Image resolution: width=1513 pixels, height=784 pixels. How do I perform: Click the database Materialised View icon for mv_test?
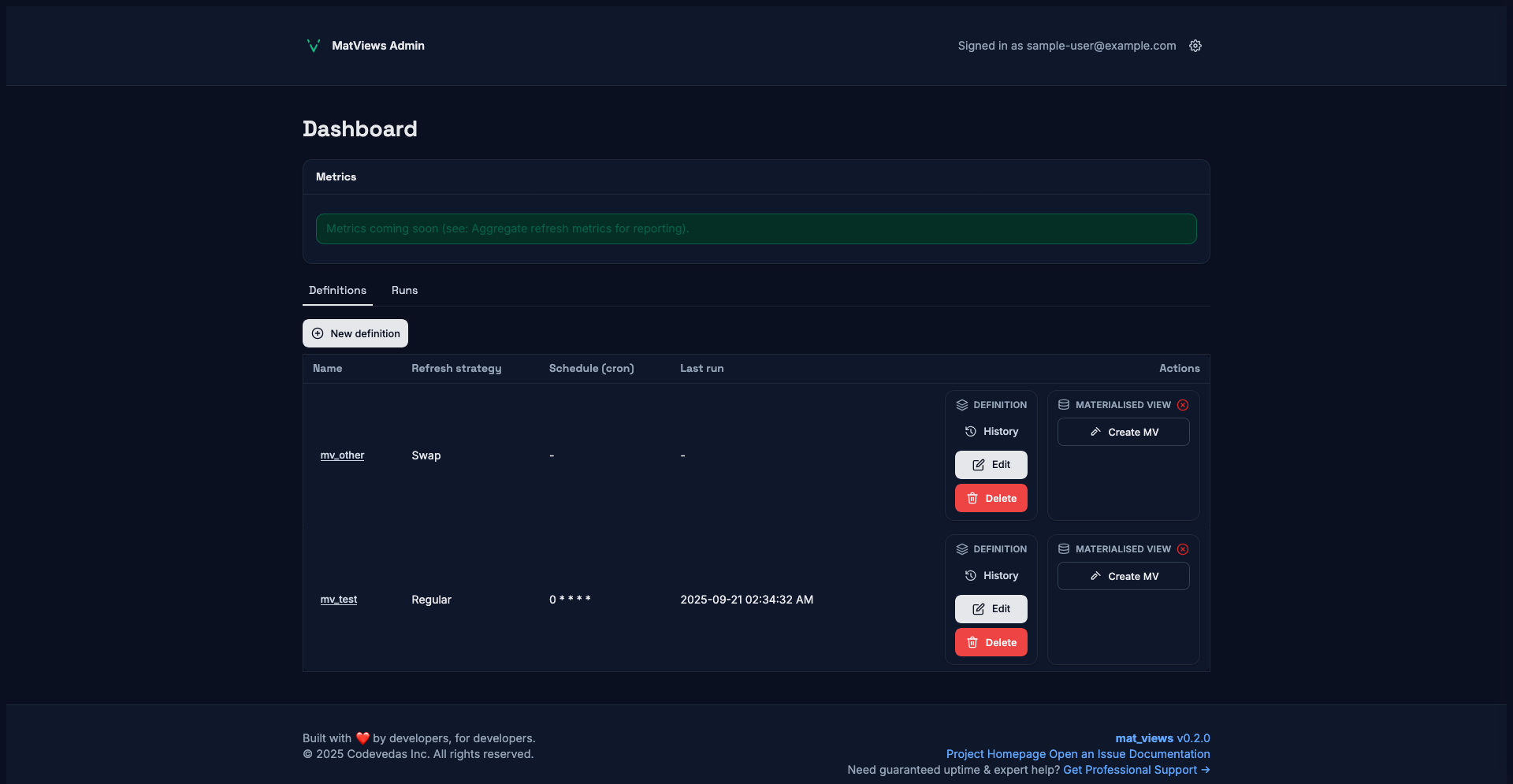click(x=1064, y=549)
